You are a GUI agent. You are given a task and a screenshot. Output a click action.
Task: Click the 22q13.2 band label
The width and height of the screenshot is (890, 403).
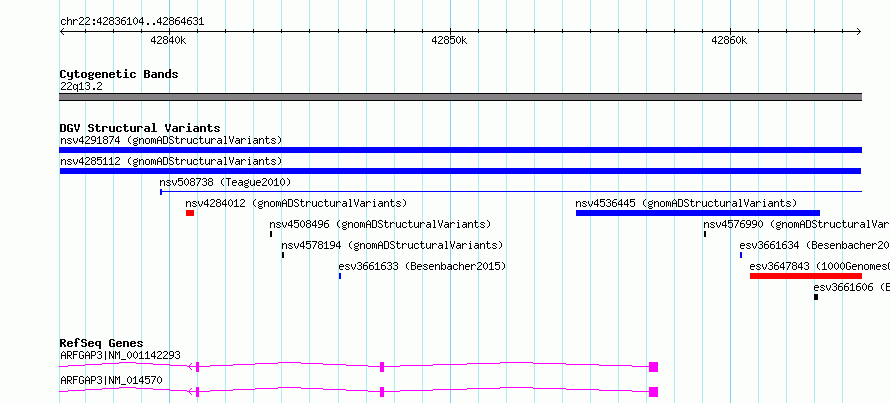pos(81,87)
